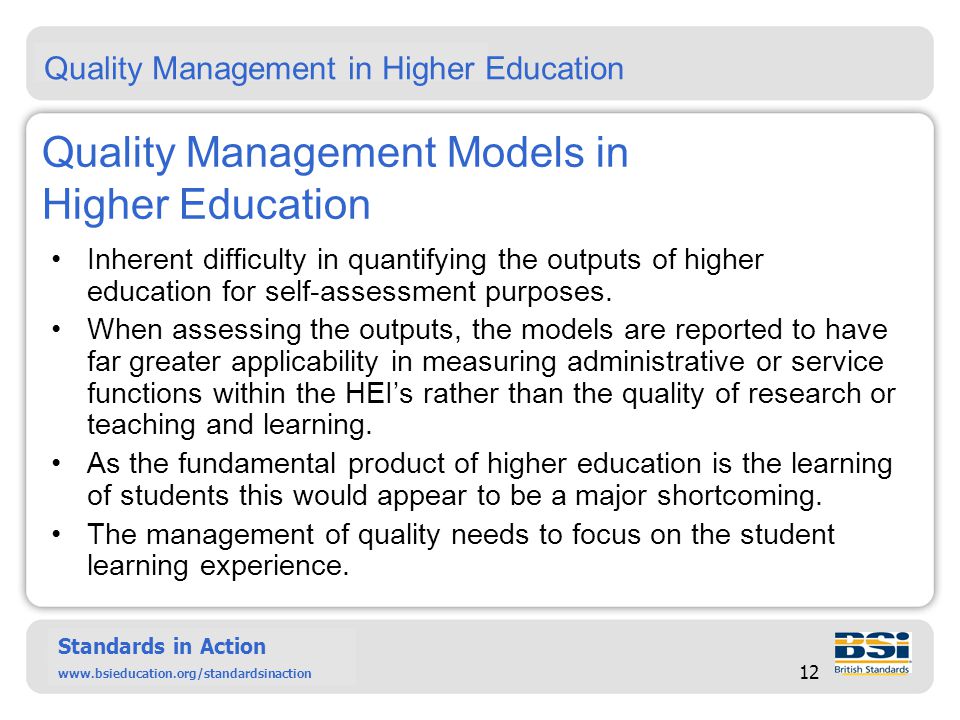Click the bullet marker before Inherent difficulty
960x720 pixels.
pyautogui.click(x=56, y=259)
